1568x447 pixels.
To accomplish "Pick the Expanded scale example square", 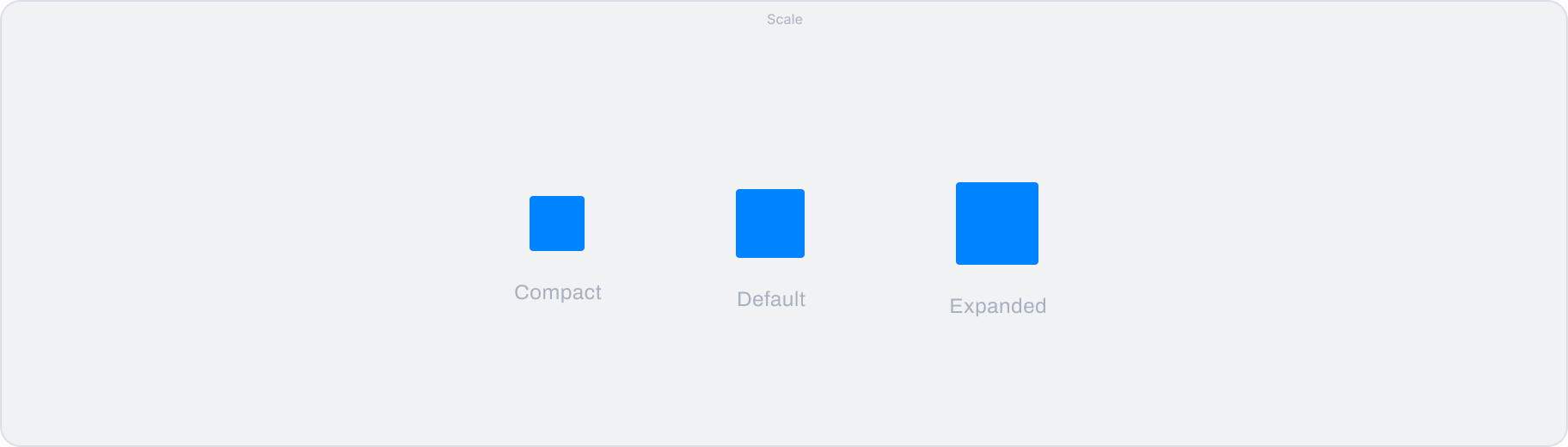I will 997,223.
